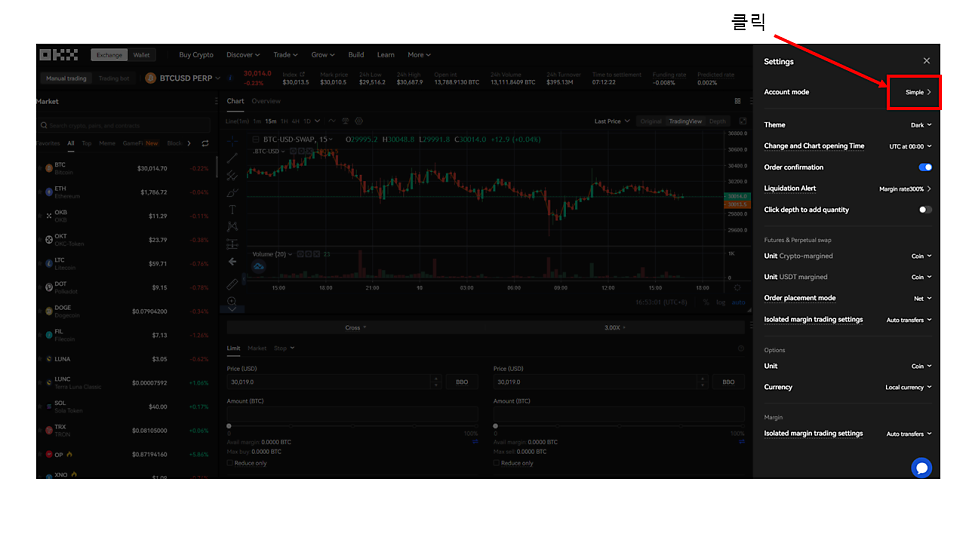Viewport: 966px width, 543px height.
Task: Select BTC Bitcoin in market list
Action: (x=126, y=168)
